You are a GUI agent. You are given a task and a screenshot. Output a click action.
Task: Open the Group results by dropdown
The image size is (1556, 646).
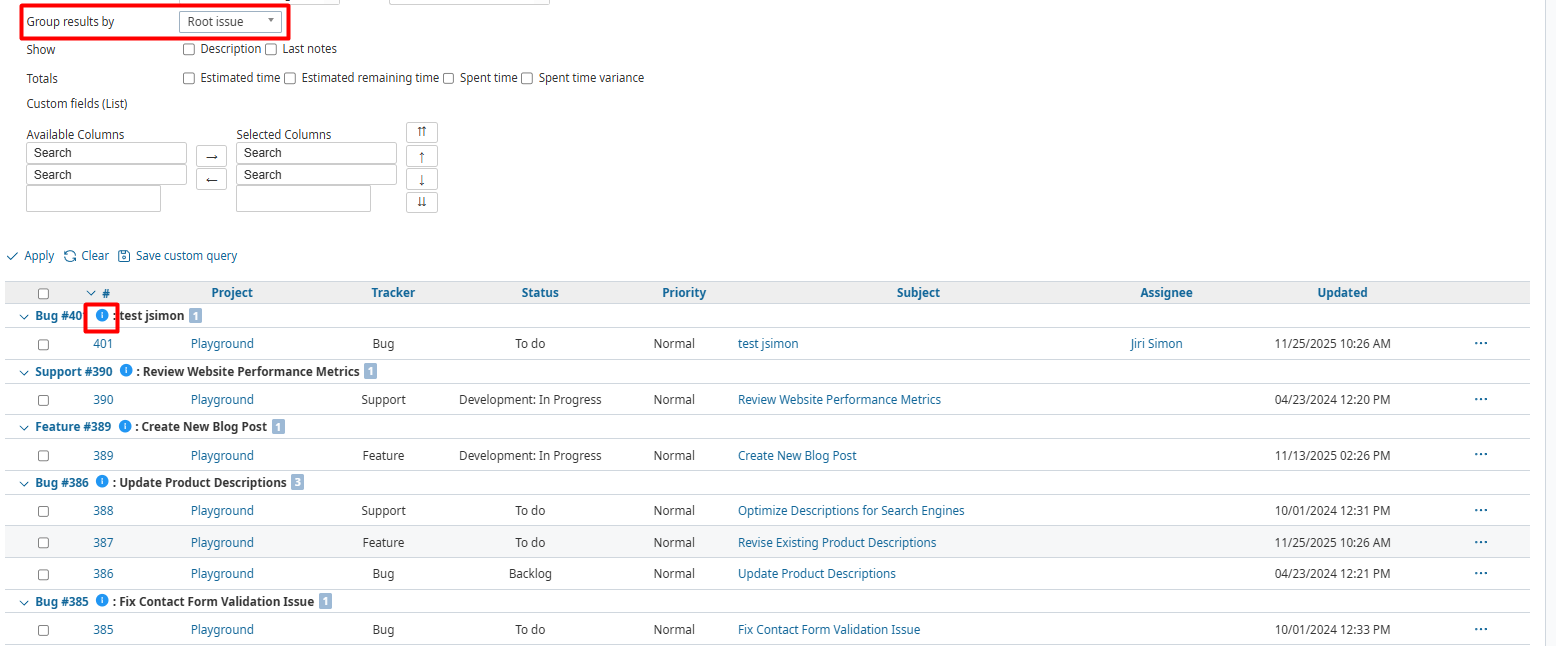pos(230,21)
